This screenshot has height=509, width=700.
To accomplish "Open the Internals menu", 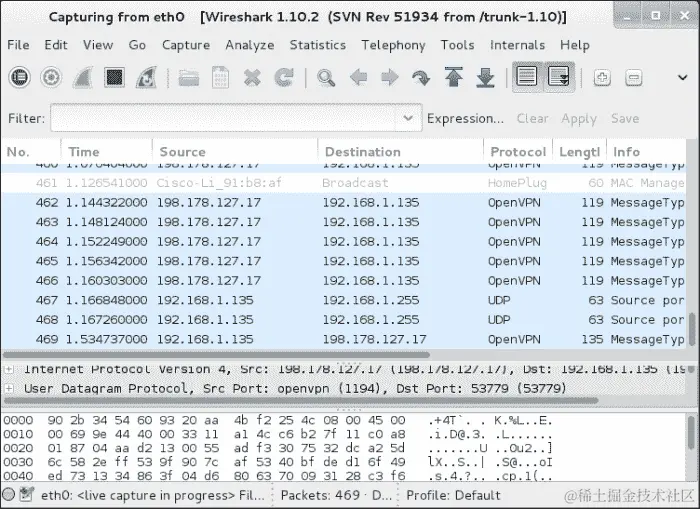I will coord(517,45).
